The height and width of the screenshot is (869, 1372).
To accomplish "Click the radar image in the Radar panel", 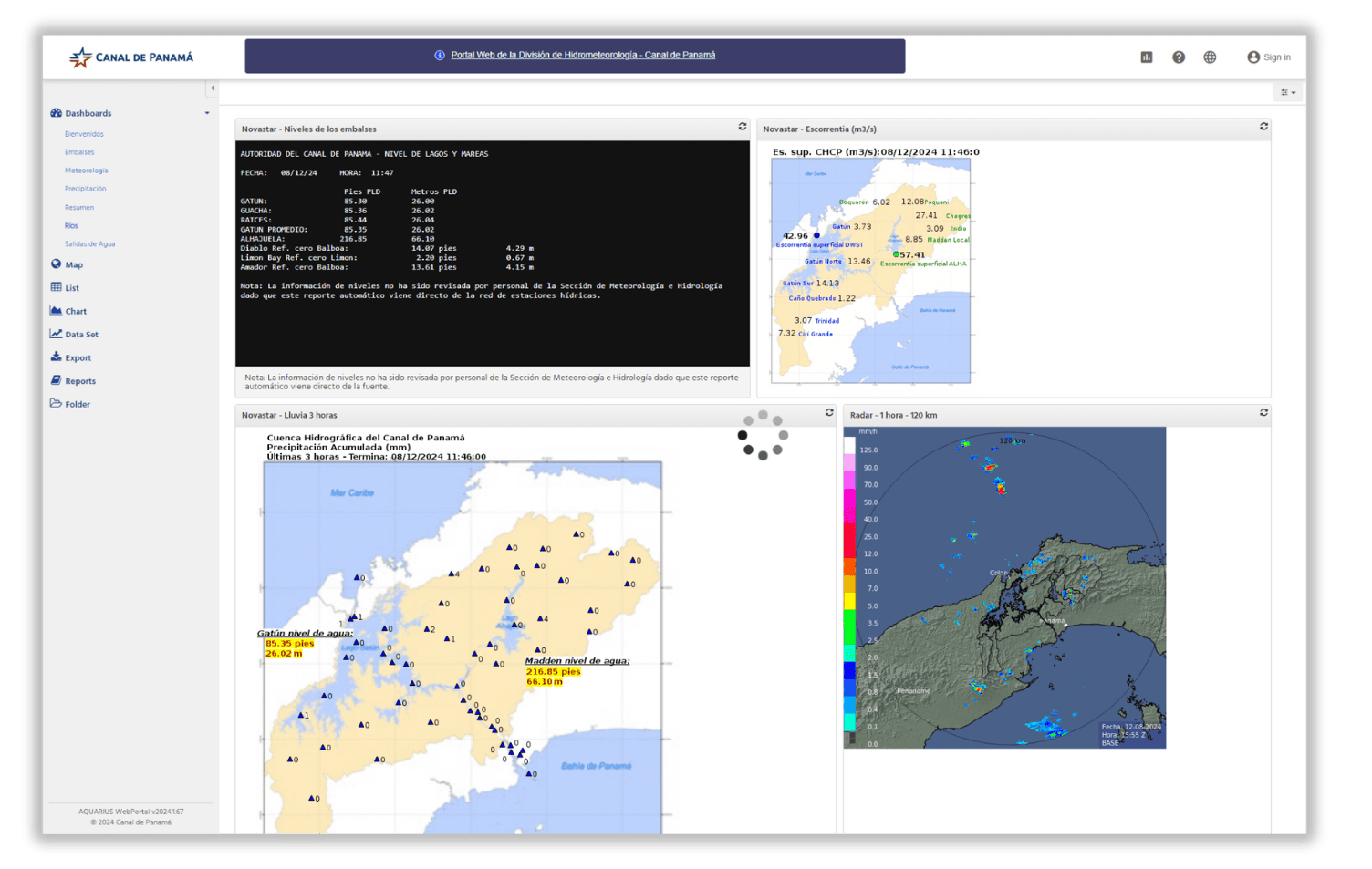I will pos(1004,587).
